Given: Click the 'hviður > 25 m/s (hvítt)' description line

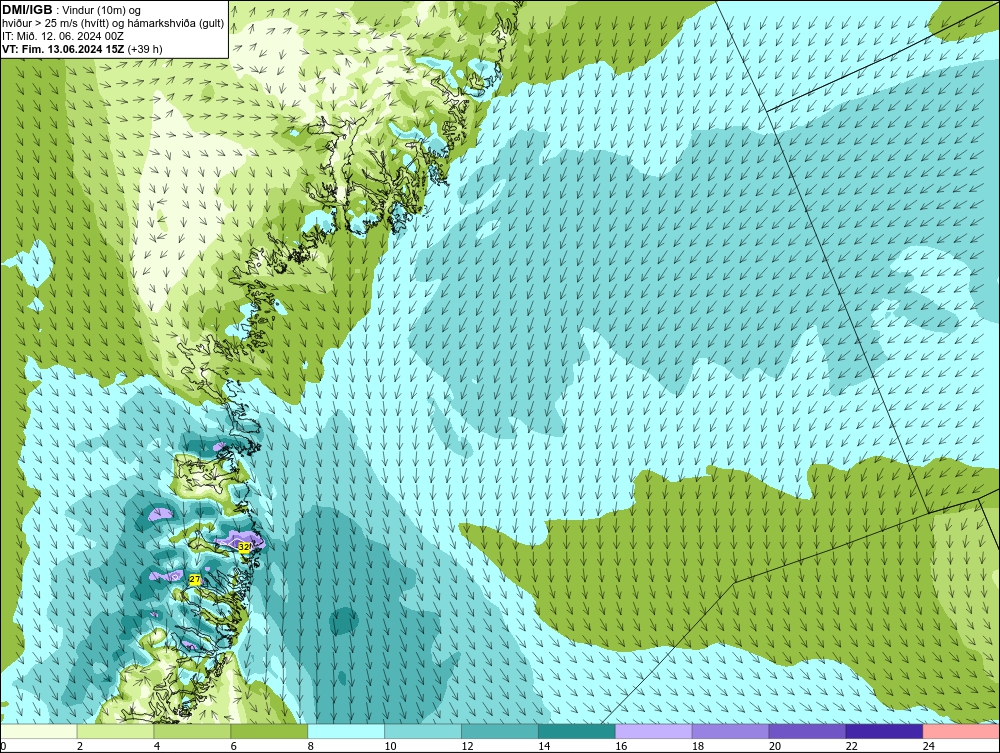Looking at the screenshot, I should point(113,24).
